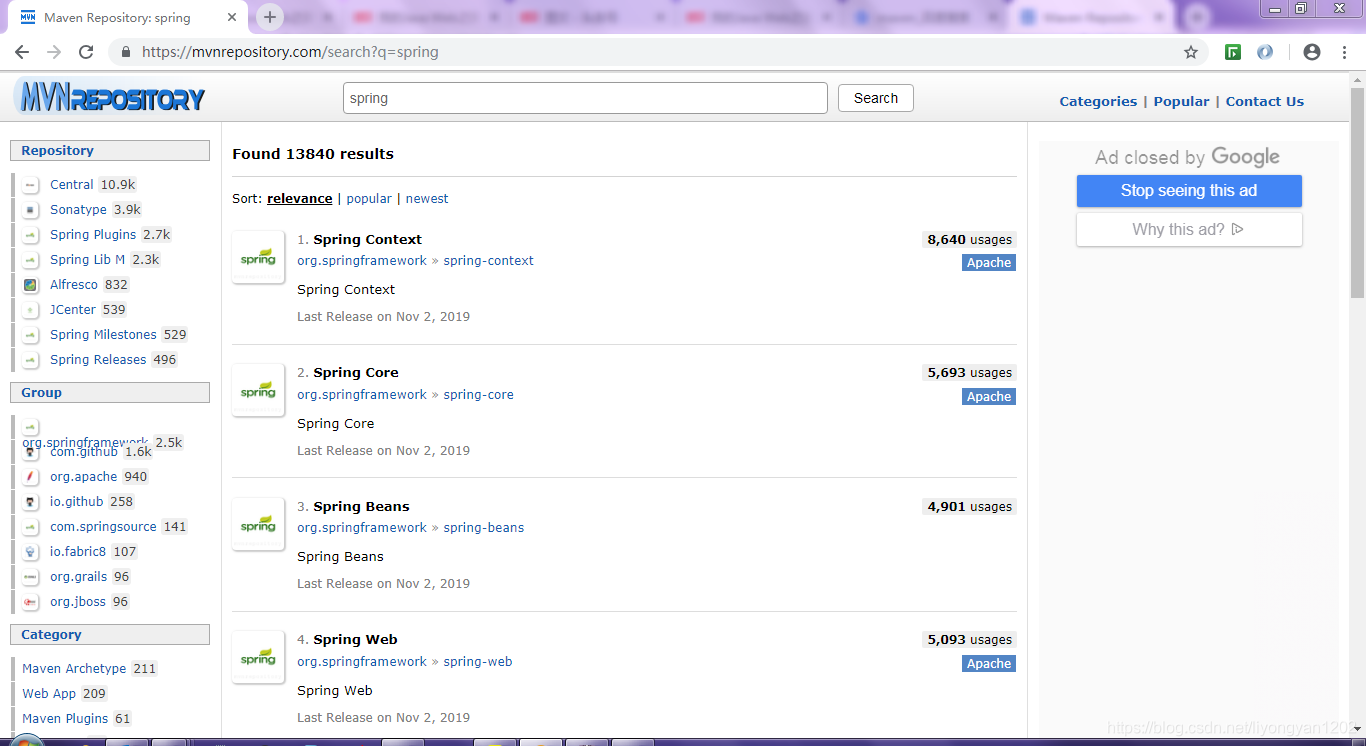This screenshot has height=746, width=1366.
Task: Click Spring Context logo thumbnail
Action: click(258, 257)
